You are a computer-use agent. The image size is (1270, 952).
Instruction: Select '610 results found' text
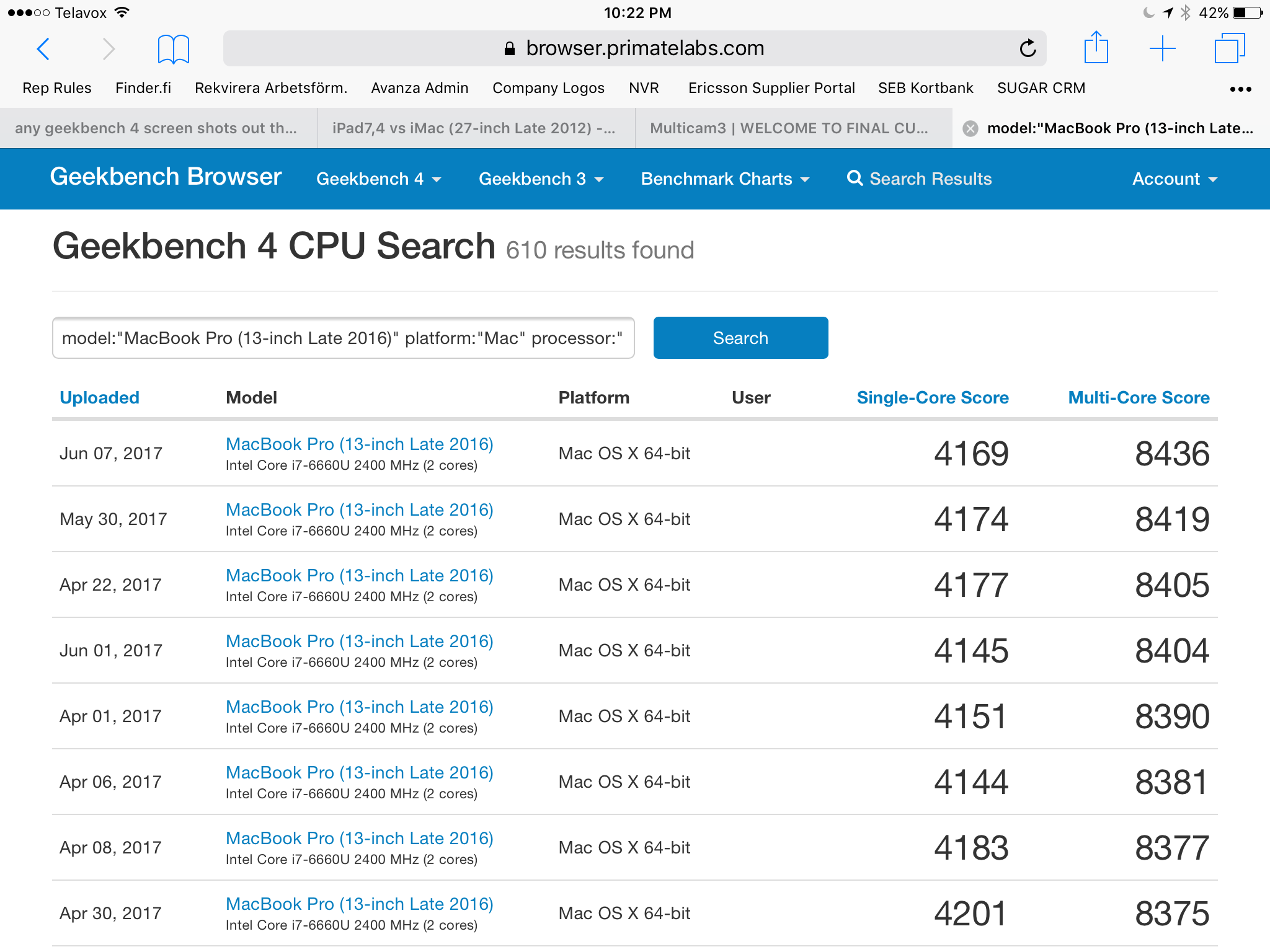(600, 250)
